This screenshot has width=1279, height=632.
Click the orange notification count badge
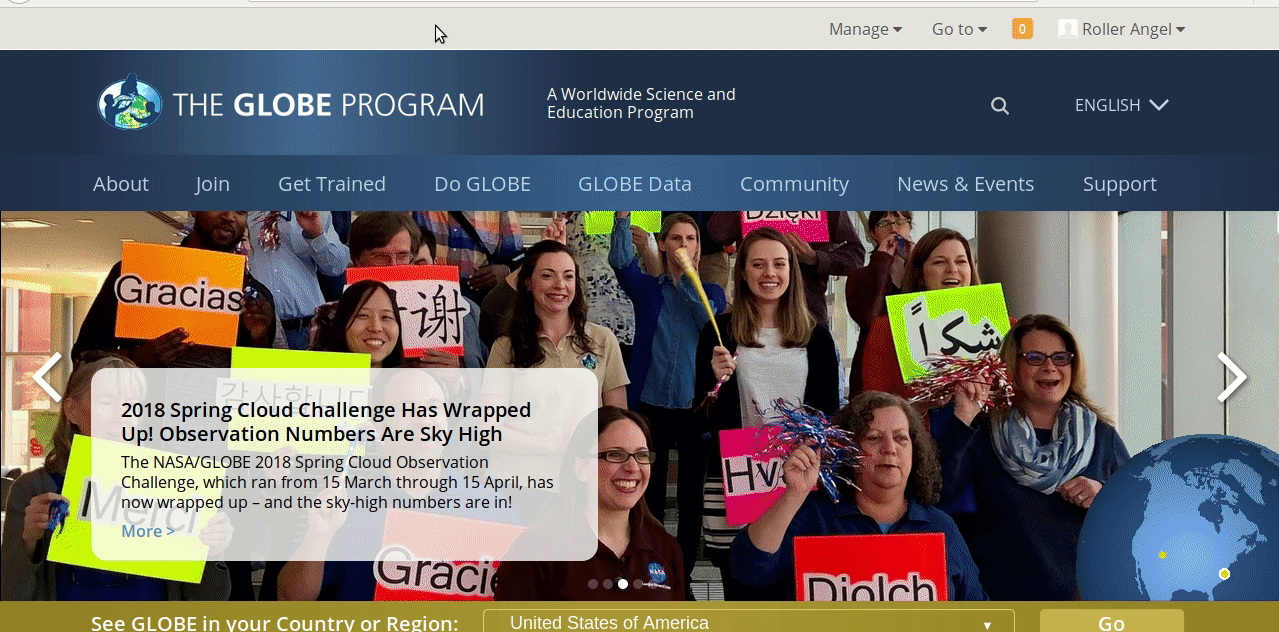pyautogui.click(x=1022, y=29)
